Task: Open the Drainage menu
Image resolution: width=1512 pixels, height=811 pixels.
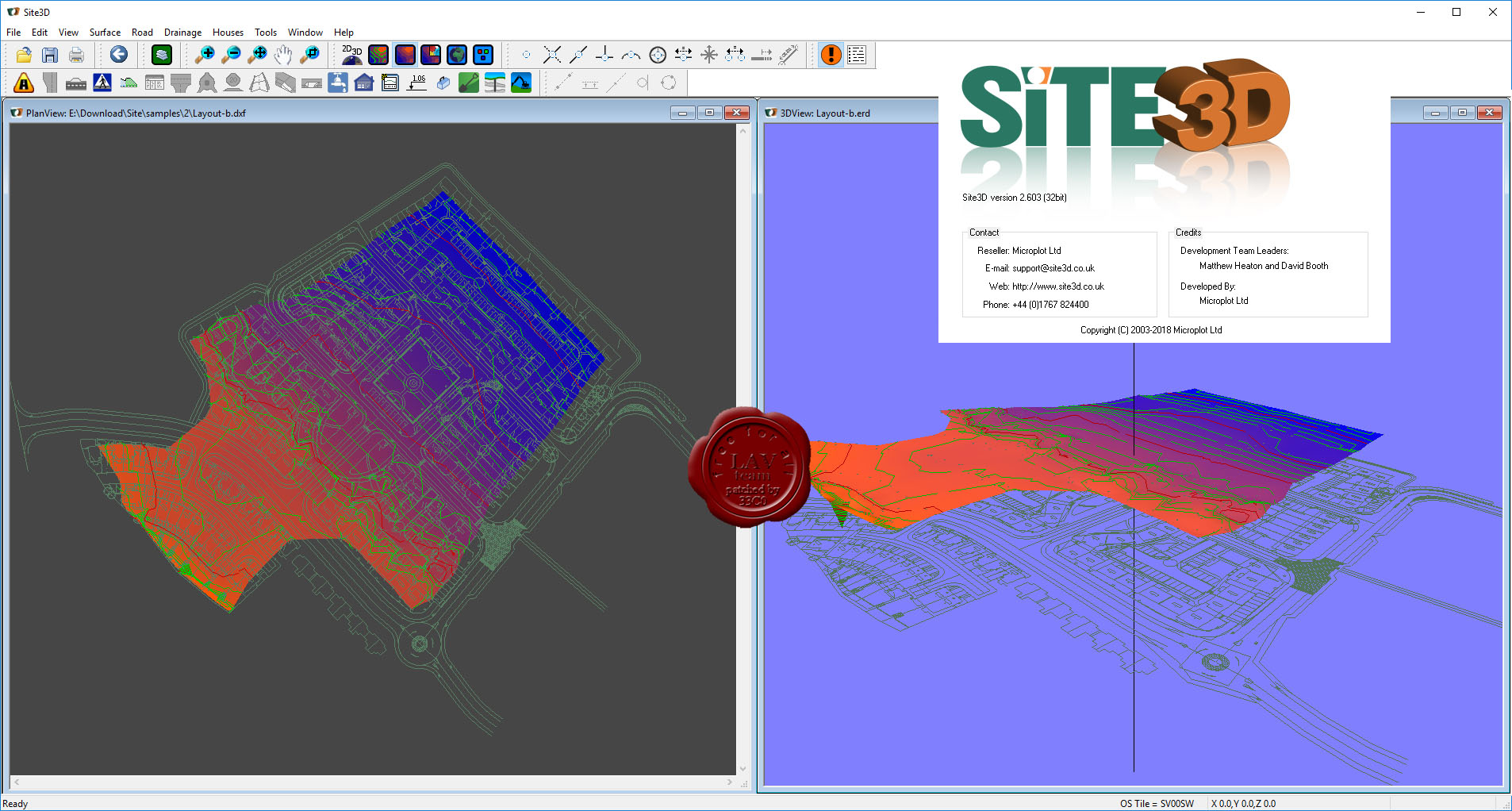Action: 182,33
